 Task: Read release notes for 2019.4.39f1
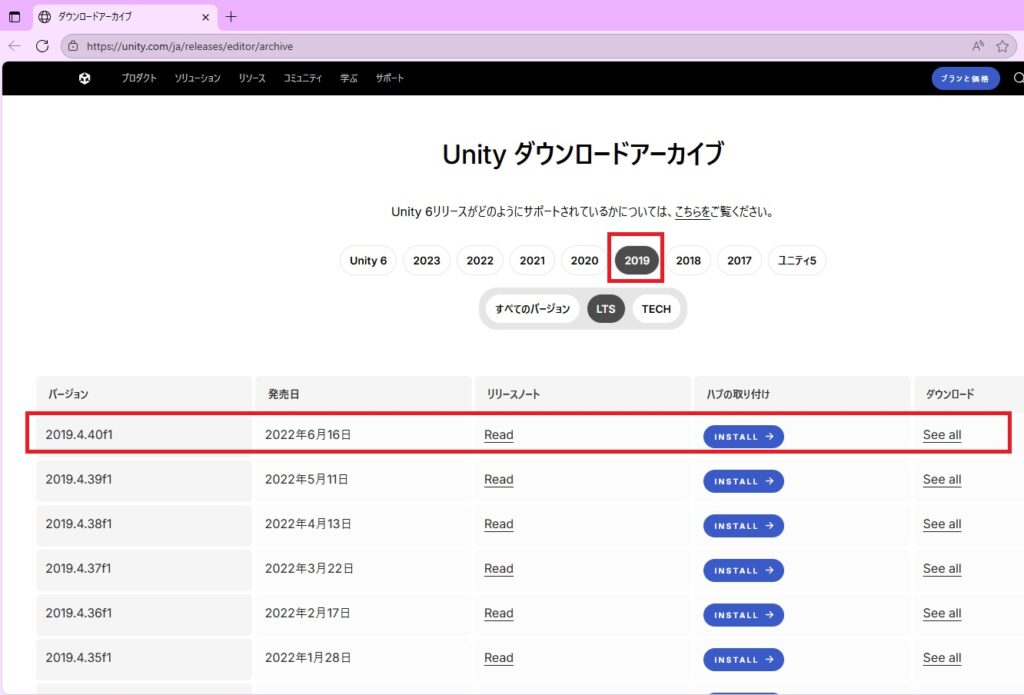[x=498, y=479]
